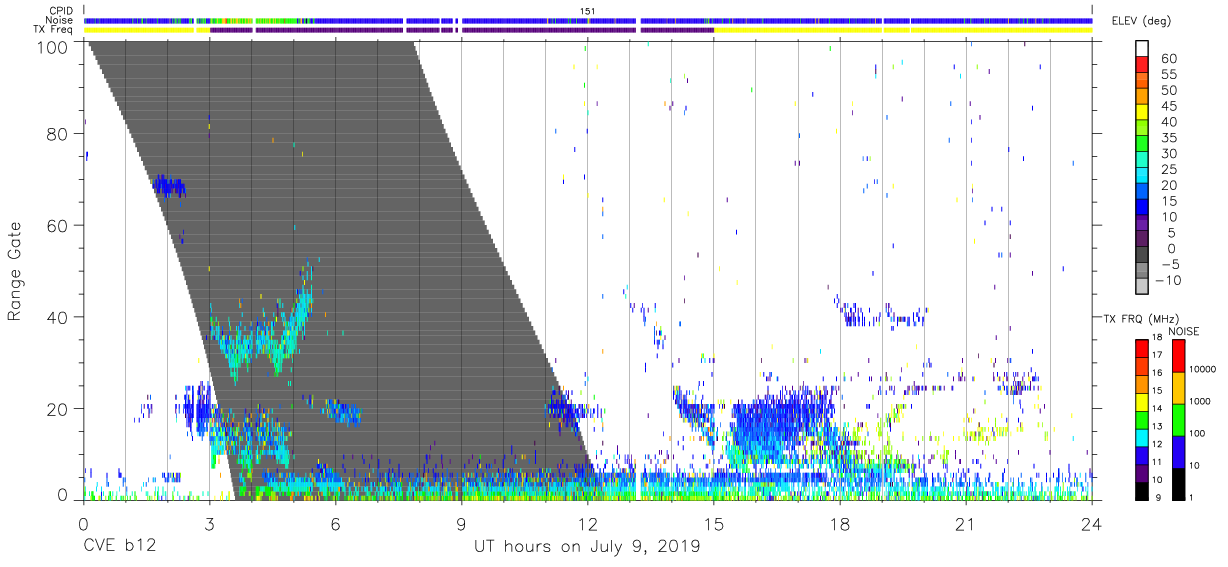Click the CPID value 151

coord(587,11)
